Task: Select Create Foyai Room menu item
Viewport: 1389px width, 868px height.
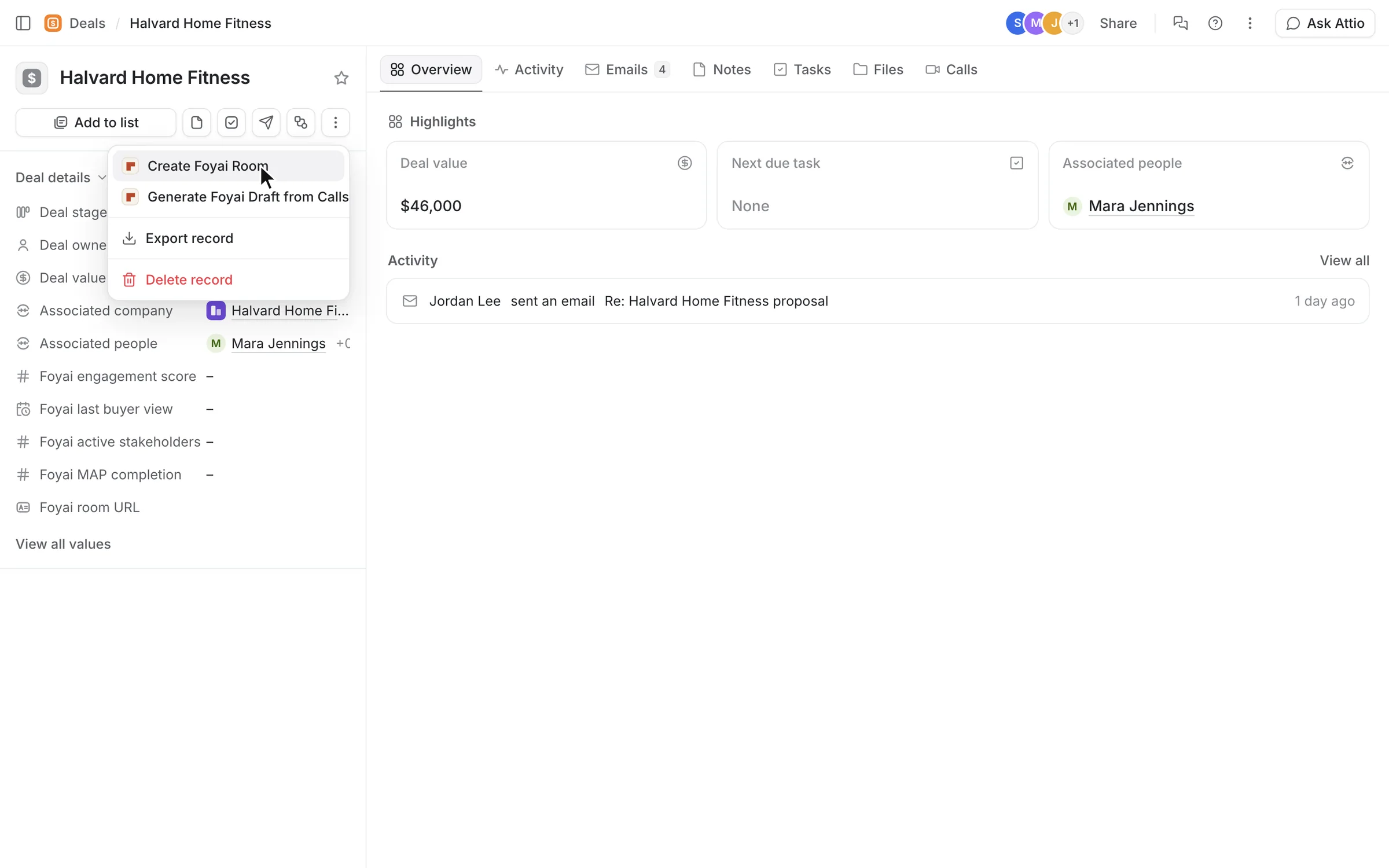Action: 229,166
